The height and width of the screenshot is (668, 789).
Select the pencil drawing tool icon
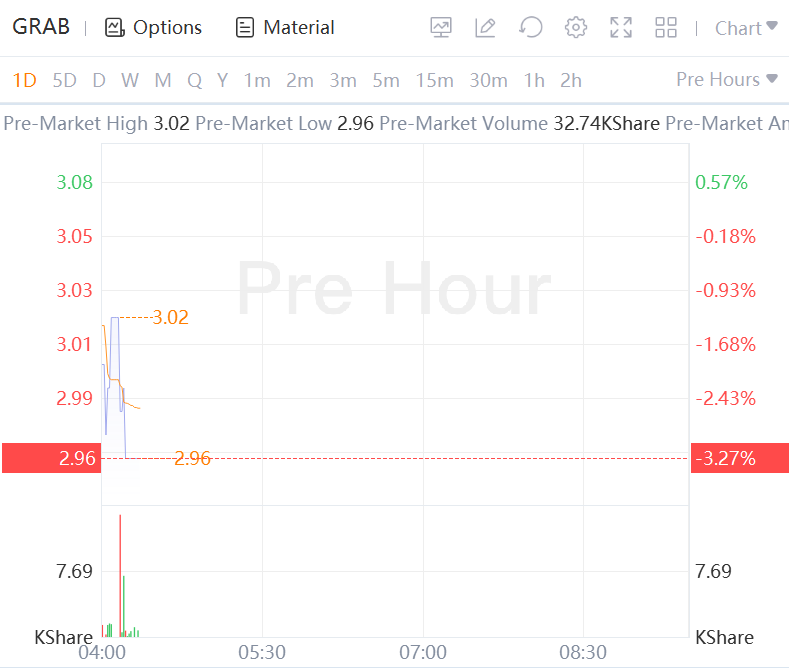485,28
